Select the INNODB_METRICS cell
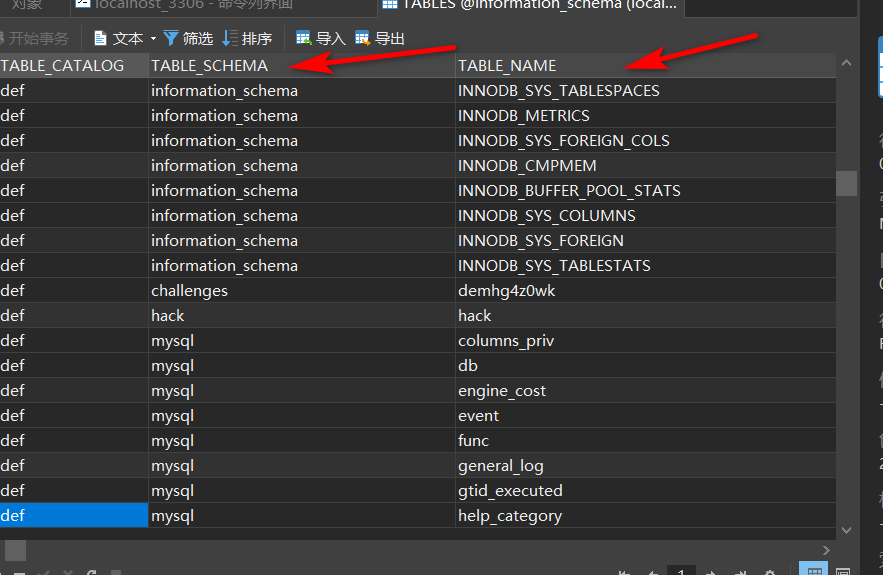The width and height of the screenshot is (883, 575). coord(645,115)
